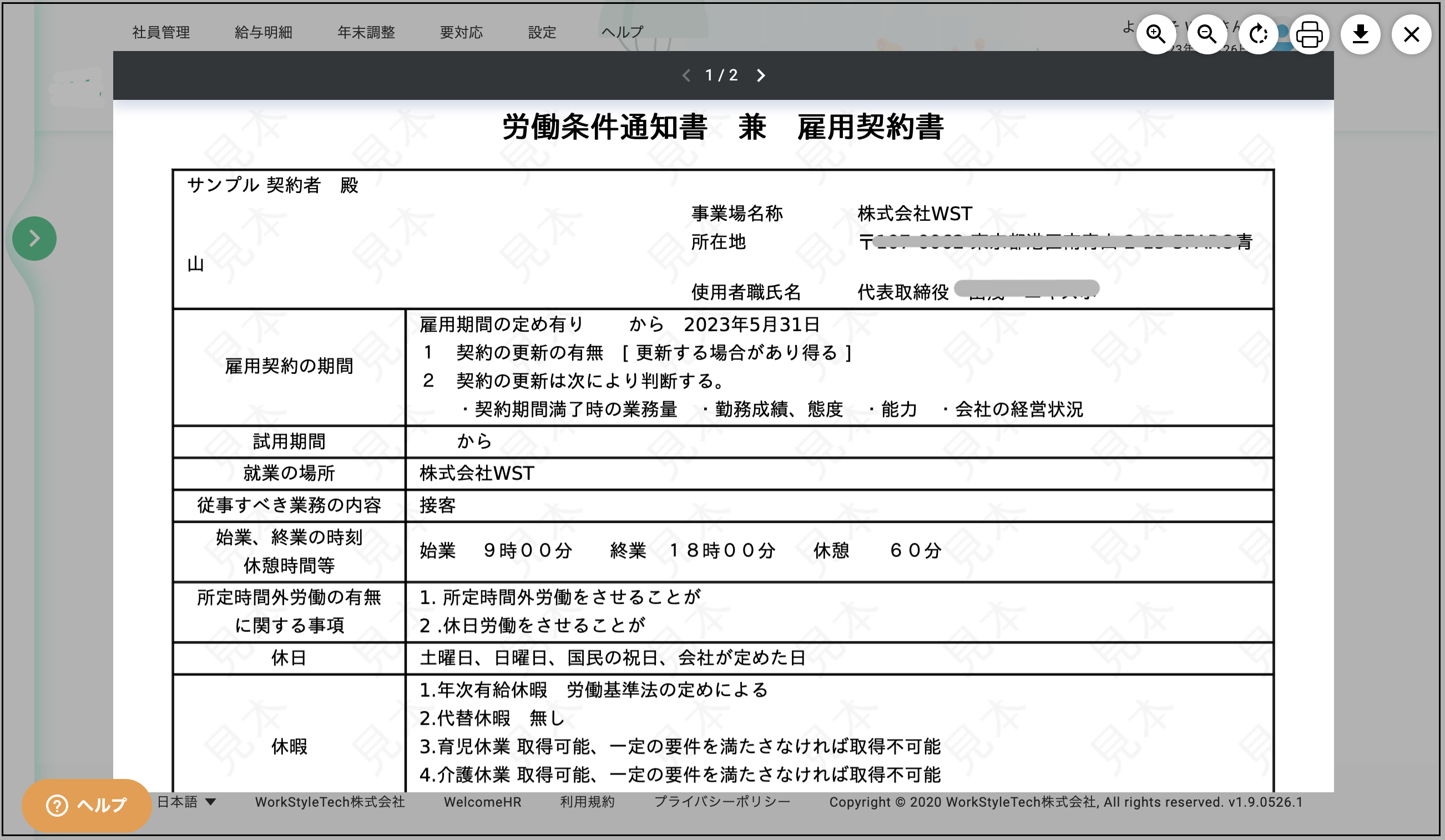Open WelcomeHR footer link

tap(482, 802)
